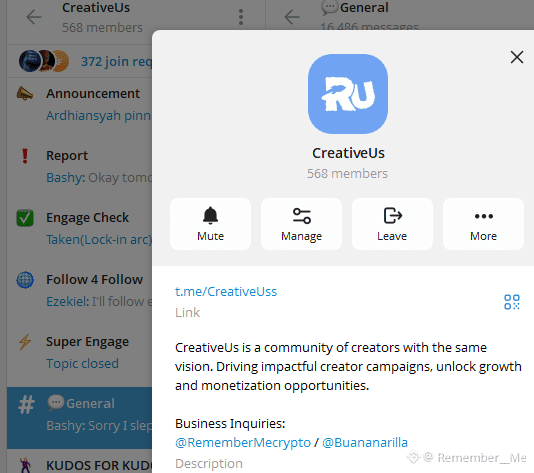
Task: Click the green checkmark Engage Check icon
Action: pyautogui.click(x=25, y=218)
